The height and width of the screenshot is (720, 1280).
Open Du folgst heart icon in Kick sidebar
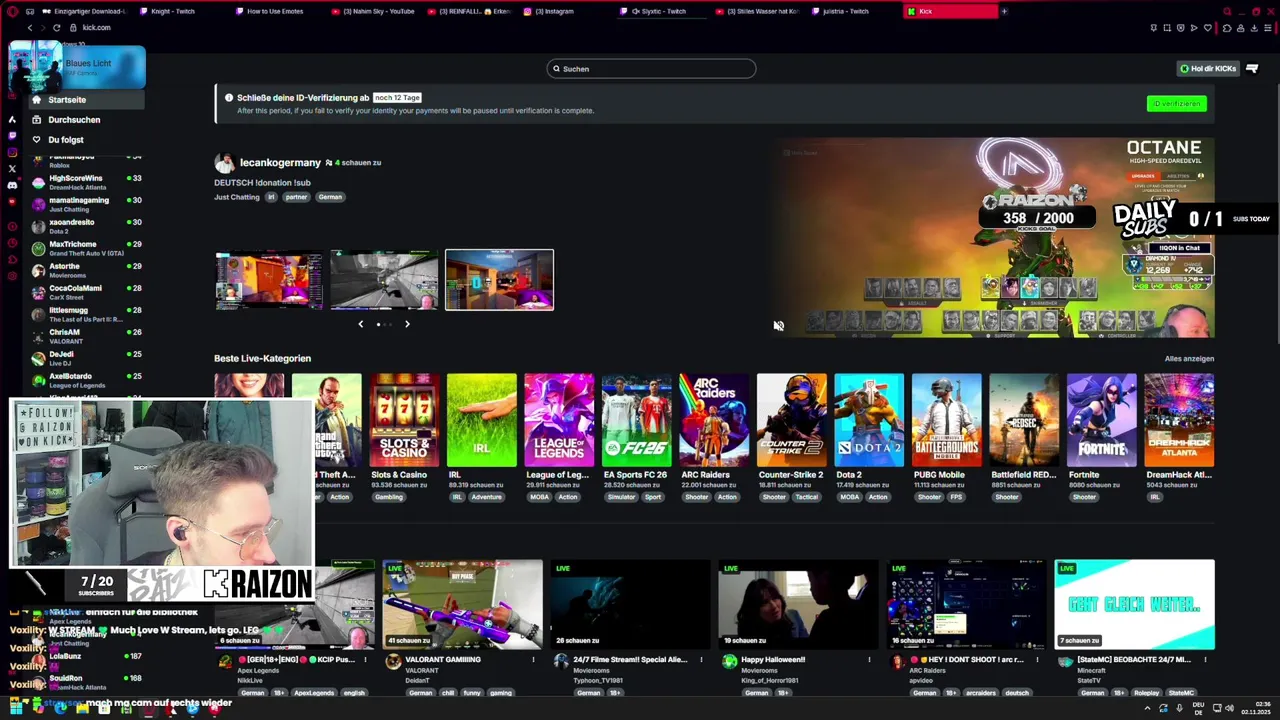[x=36, y=139]
